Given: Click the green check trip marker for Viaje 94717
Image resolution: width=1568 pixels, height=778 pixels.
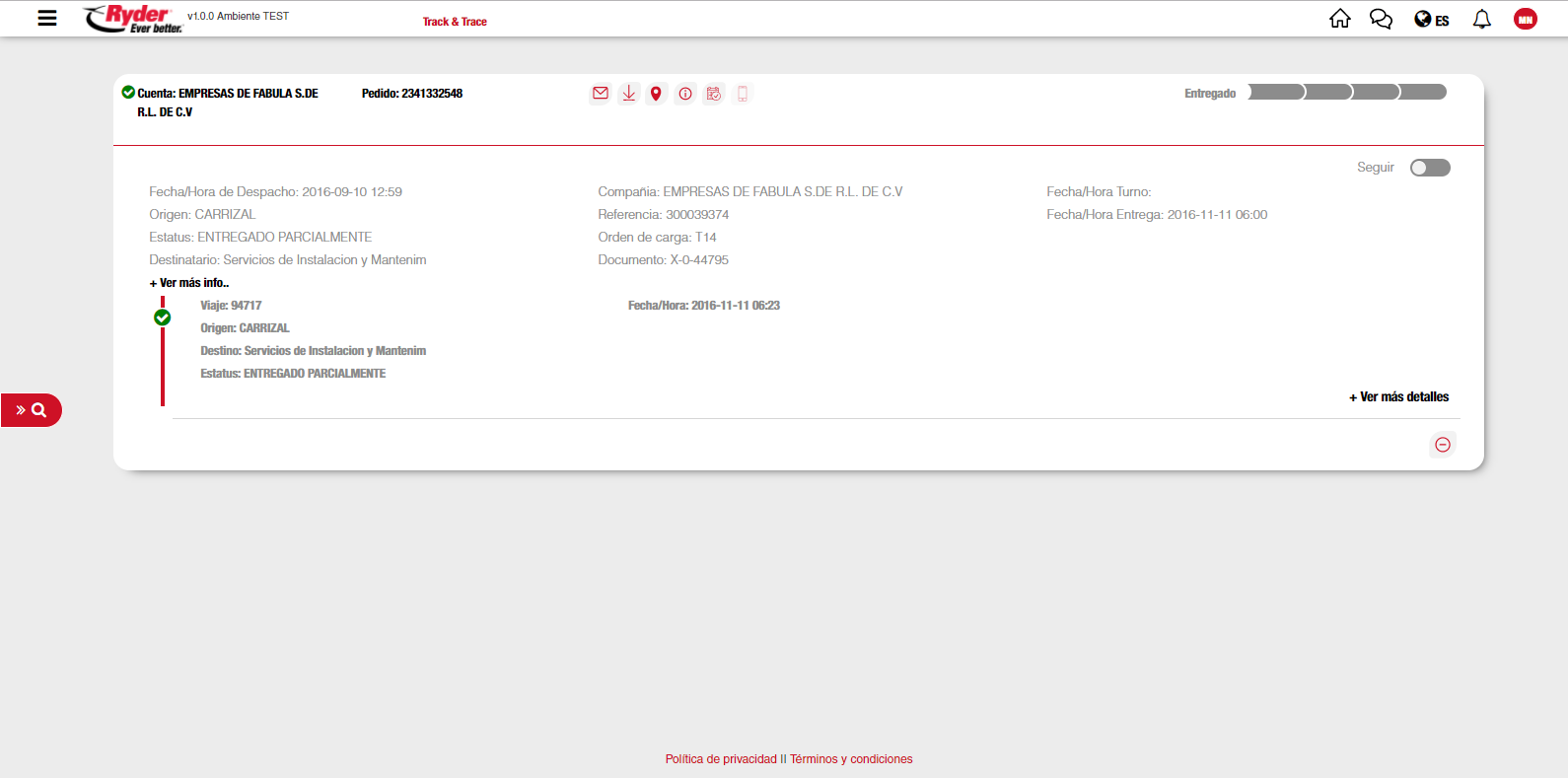Looking at the screenshot, I should pyautogui.click(x=163, y=318).
